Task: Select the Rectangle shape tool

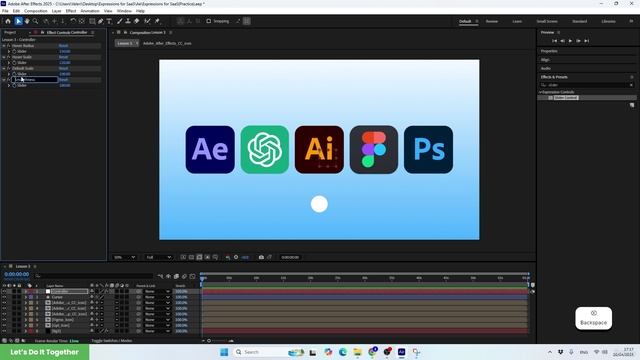Action: click(x=92, y=21)
